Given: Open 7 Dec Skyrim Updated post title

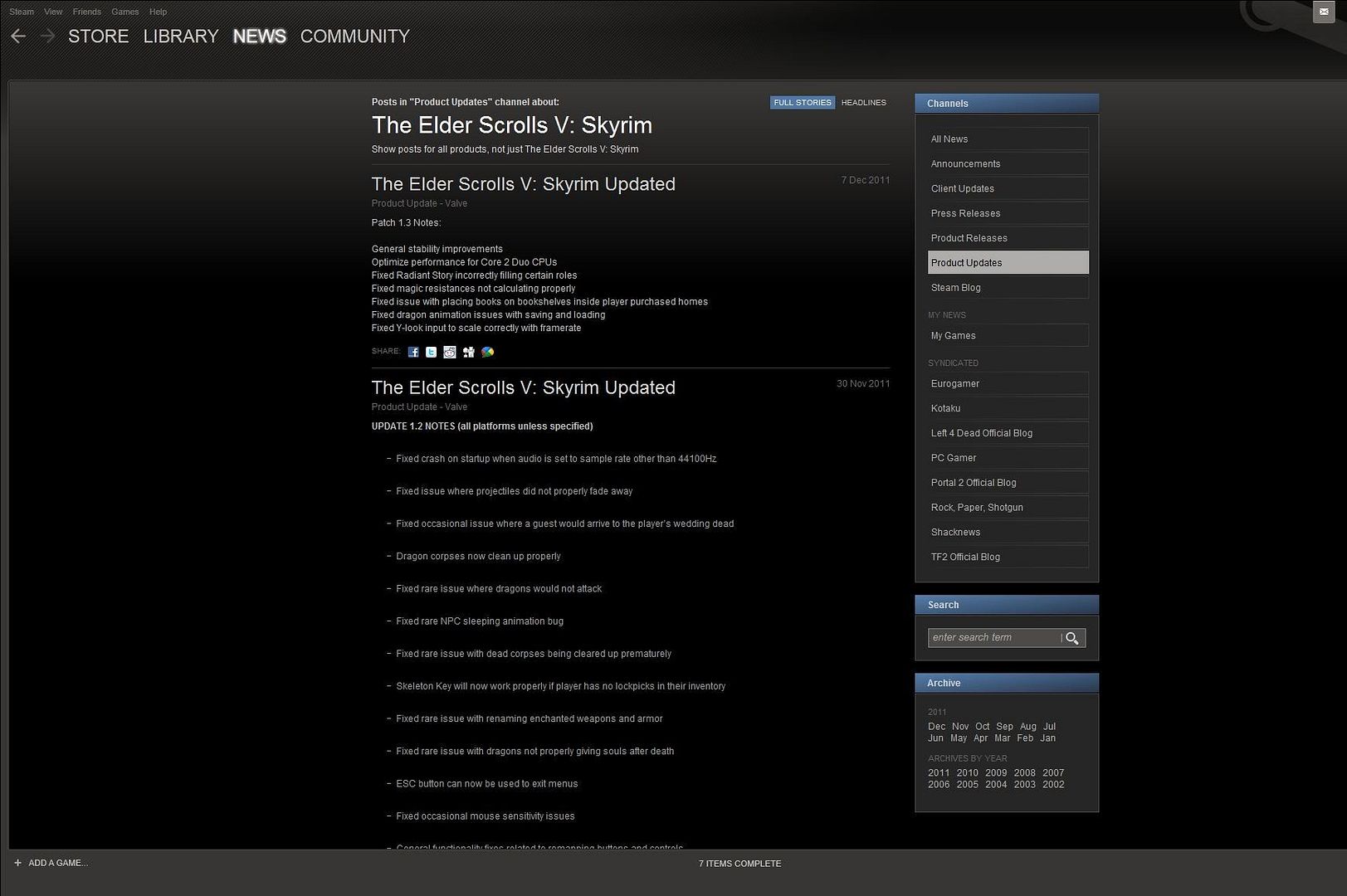Looking at the screenshot, I should (524, 184).
